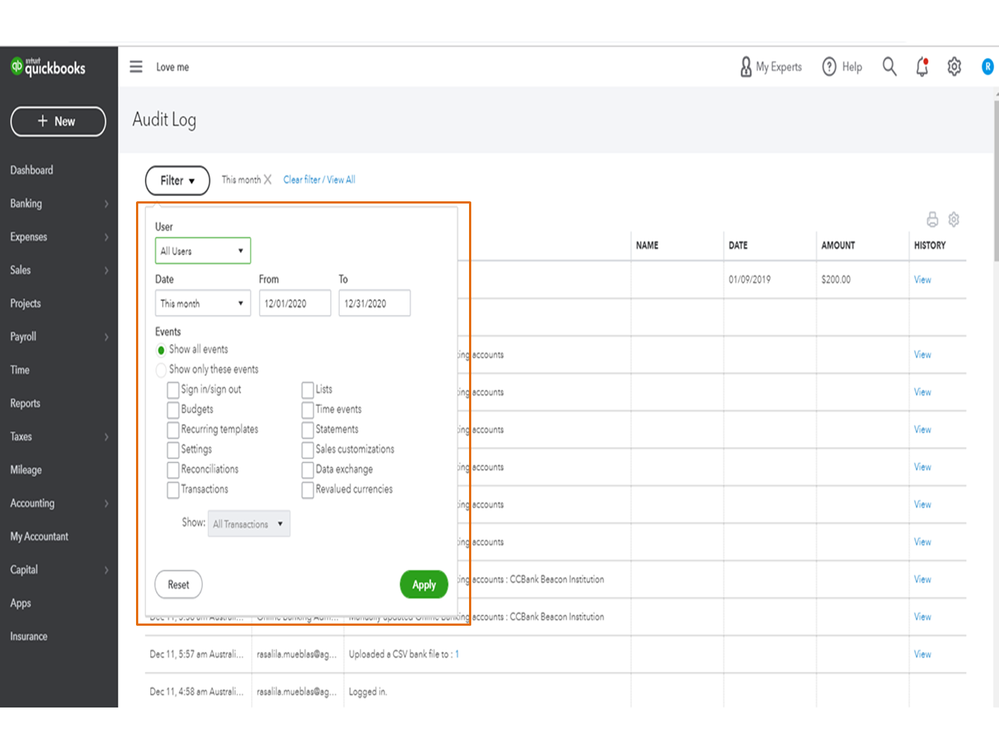999x749 pixels.
Task: Check the Sales customizations checkbox
Action: 308,450
